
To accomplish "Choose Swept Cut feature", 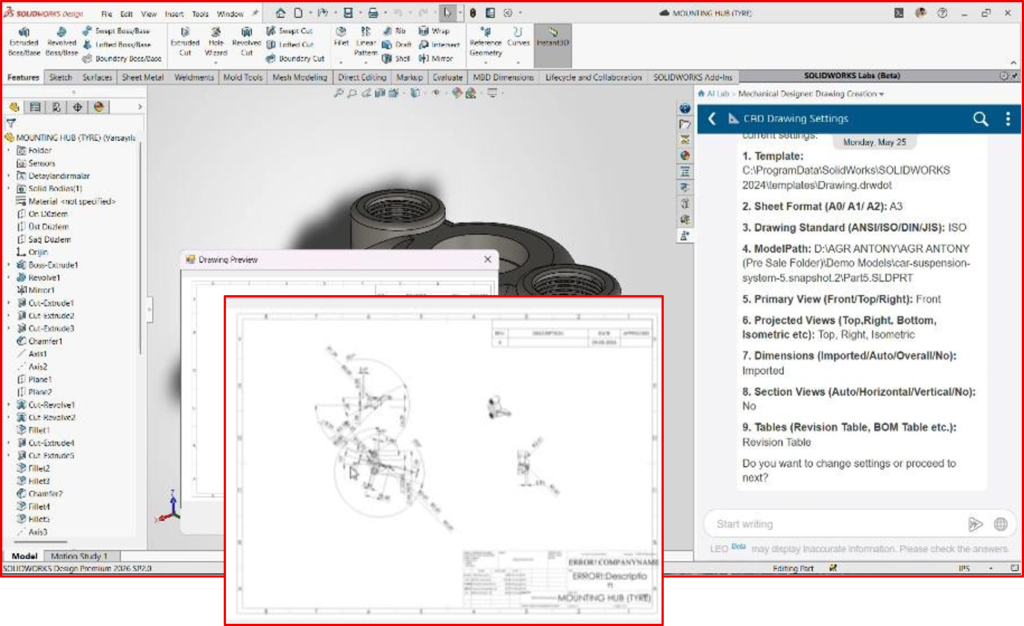I will pos(290,31).
